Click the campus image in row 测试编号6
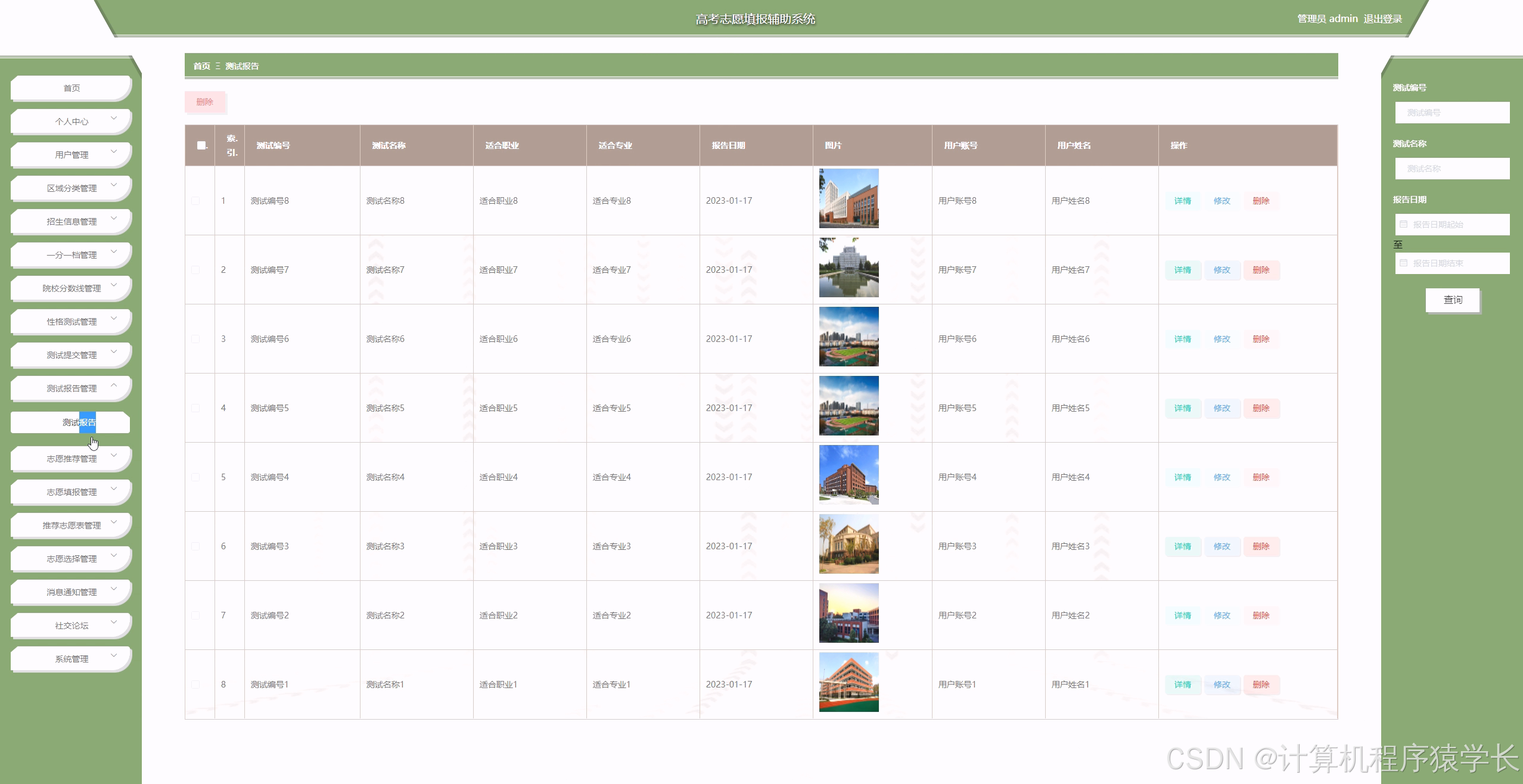The height and width of the screenshot is (784, 1523). coord(848,337)
